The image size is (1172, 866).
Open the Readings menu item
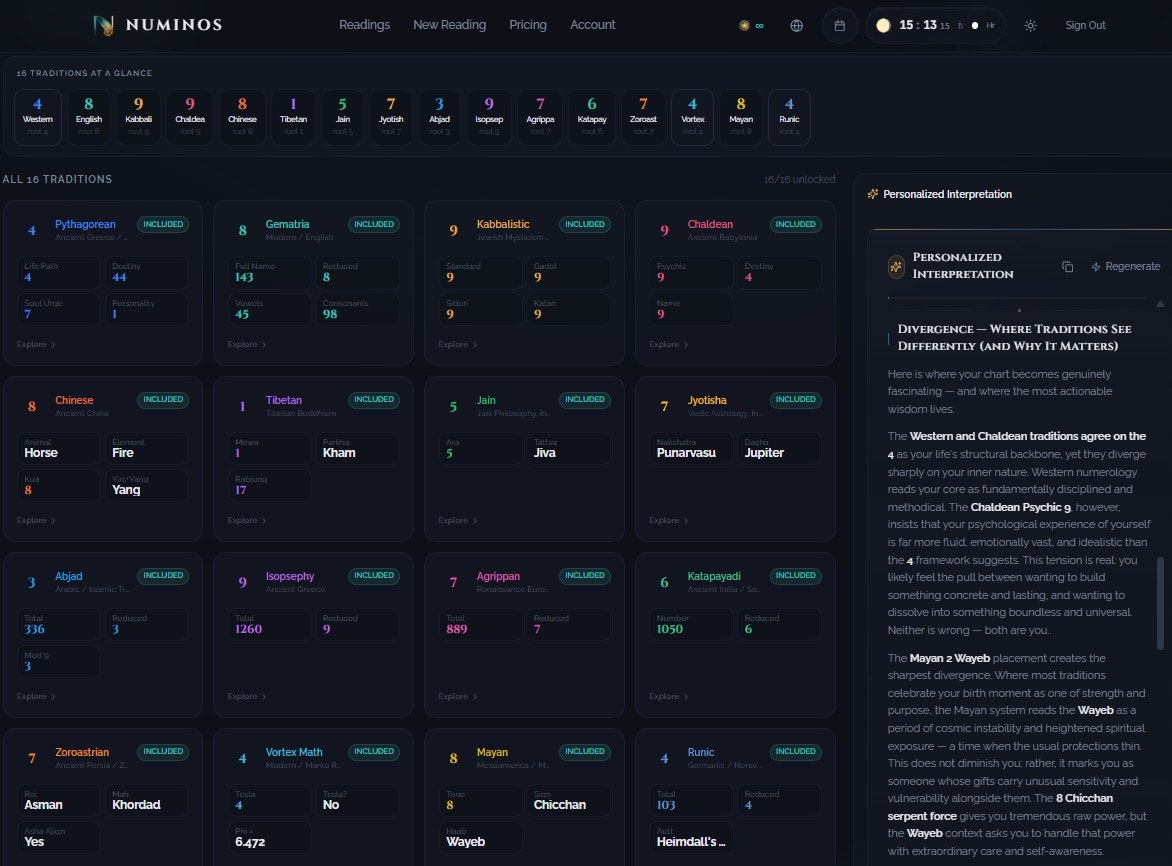365,25
